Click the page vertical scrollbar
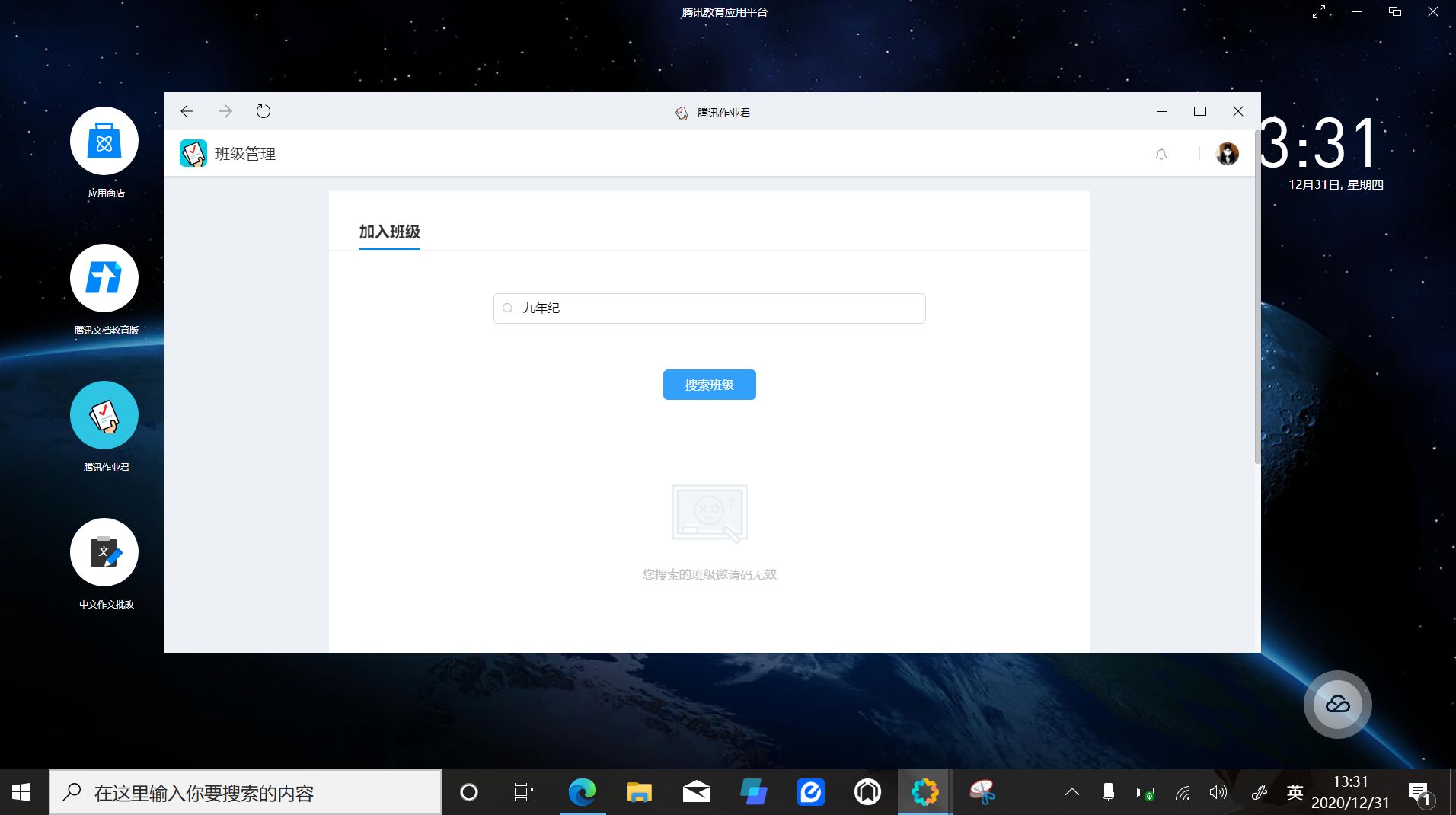The width and height of the screenshot is (1456, 815). coord(1257,297)
